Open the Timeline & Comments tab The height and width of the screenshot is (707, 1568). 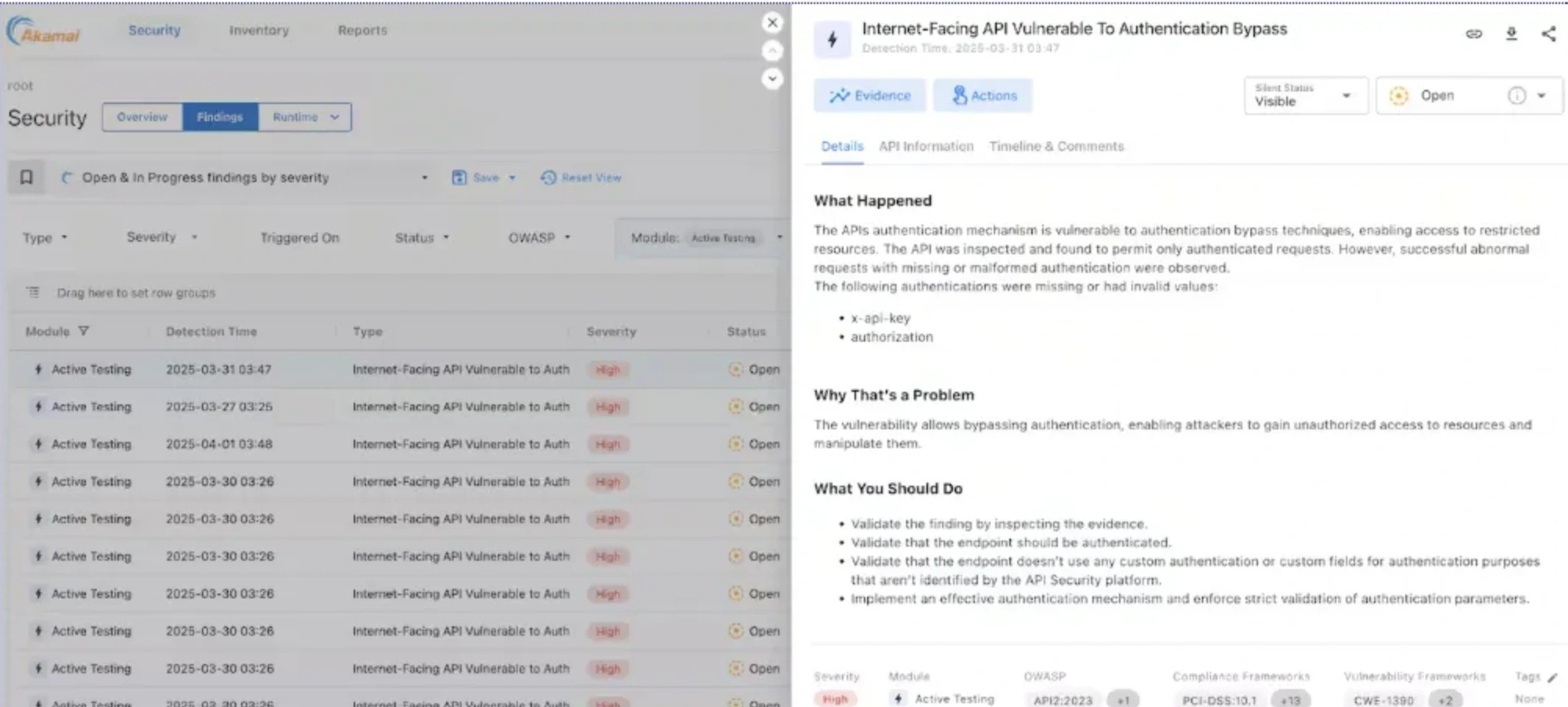click(x=1056, y=146)
